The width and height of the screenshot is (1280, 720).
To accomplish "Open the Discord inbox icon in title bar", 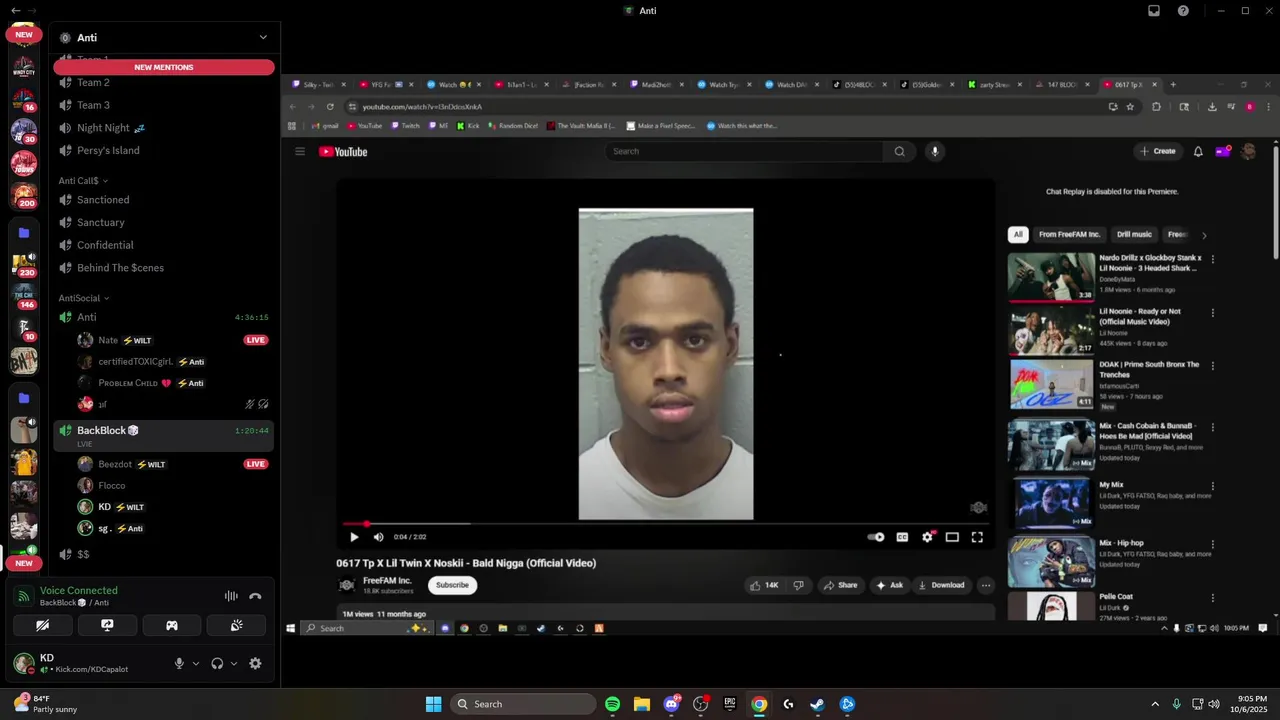I will coord(1154,11).
